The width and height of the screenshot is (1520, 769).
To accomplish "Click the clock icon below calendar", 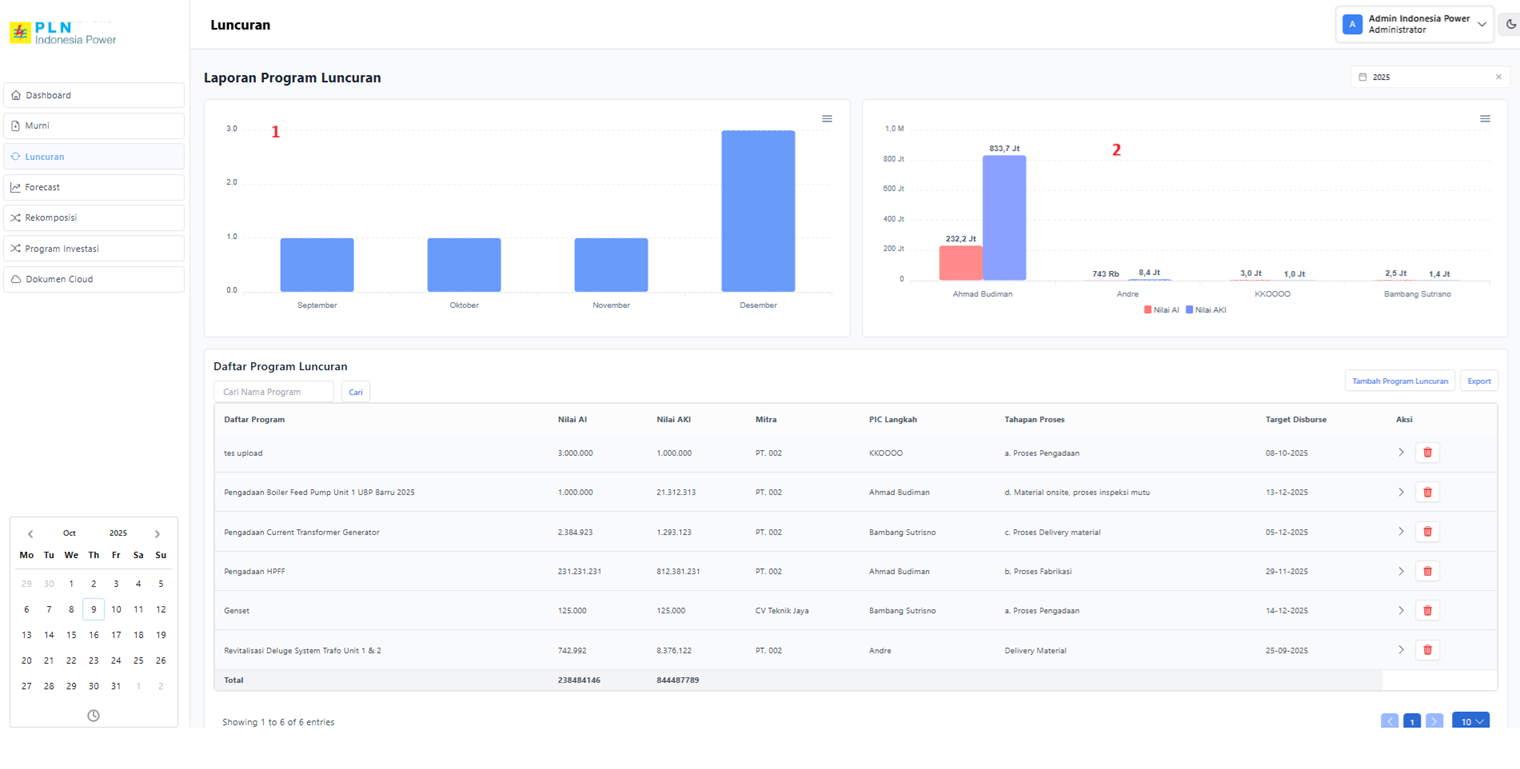I will [x=93, y=715].
